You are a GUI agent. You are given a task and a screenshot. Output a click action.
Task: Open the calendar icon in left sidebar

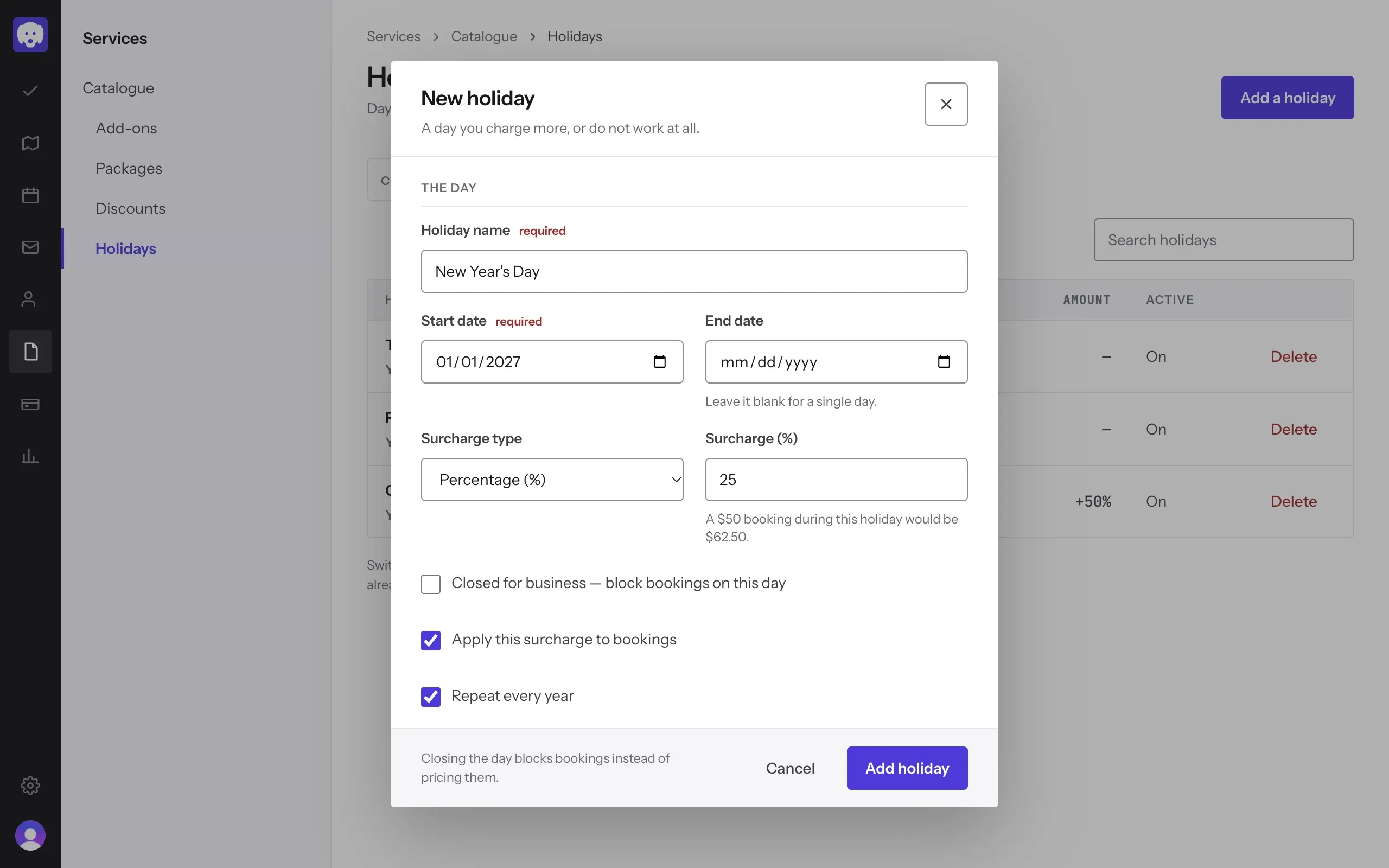point(30,195)
